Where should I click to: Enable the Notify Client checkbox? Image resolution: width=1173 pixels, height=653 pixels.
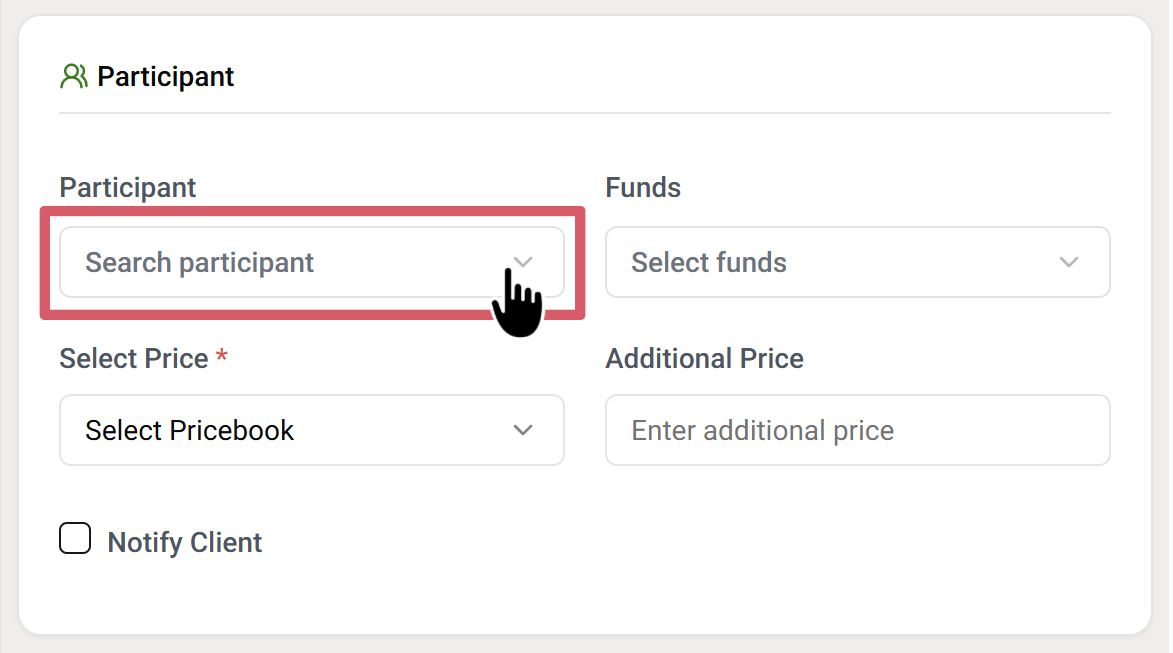[x=75, y=539]
